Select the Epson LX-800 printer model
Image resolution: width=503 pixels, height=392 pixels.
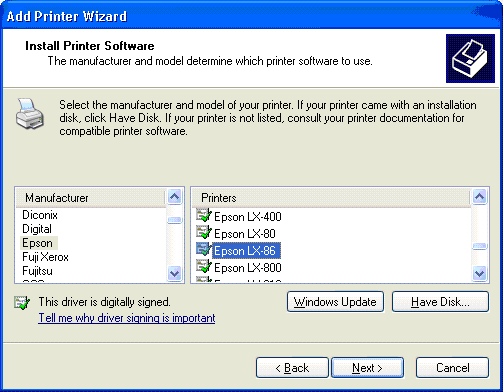point(248,268)
